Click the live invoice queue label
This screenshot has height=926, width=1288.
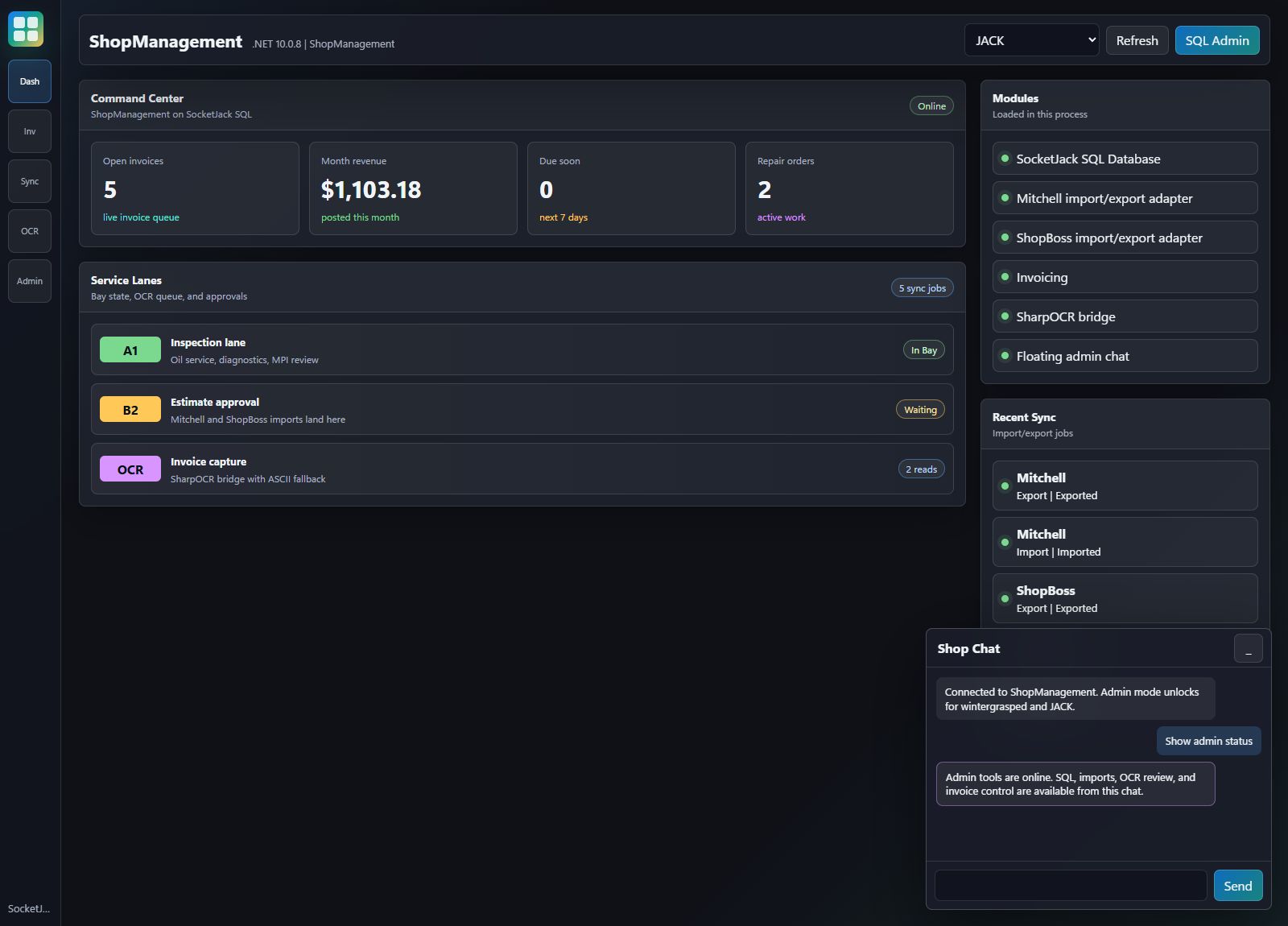(x=141, y=217)
